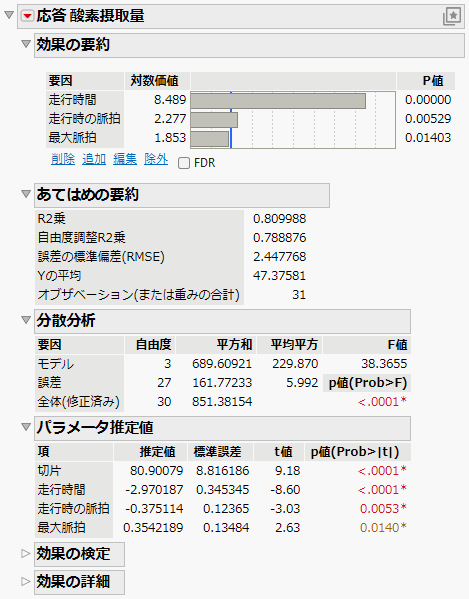This screenshot has height=599, width=469.
Task: Click the 走行時間 estimate -2.970187
Action: [154, 490]
